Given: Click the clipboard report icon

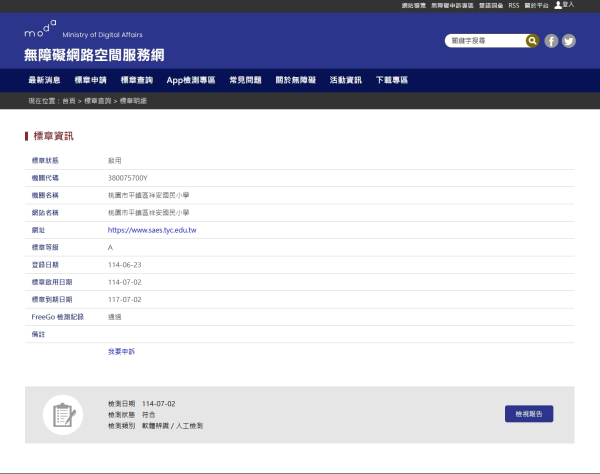Looking at the screenshot, I should (x=63, y=415).
